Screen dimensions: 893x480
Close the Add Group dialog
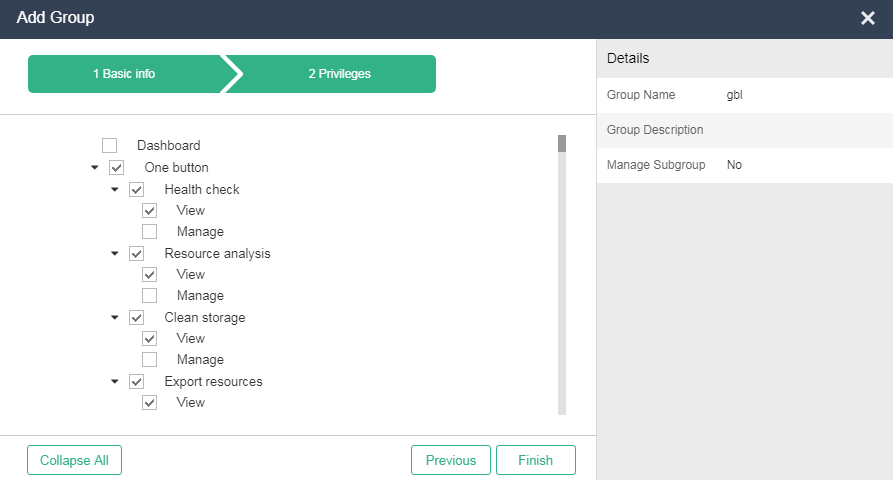867,18
